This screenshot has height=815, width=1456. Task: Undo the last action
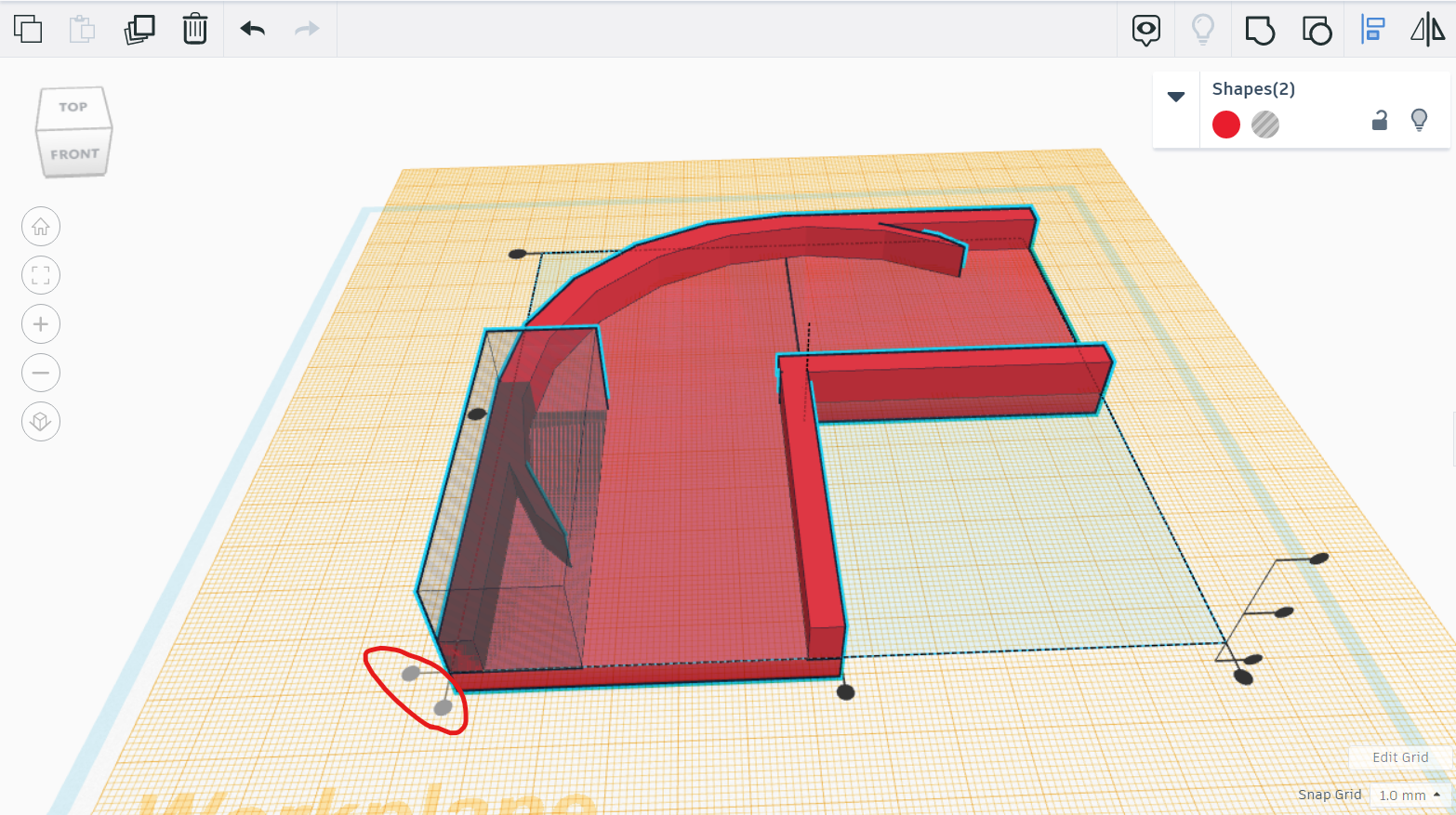[x=253, y=29]
